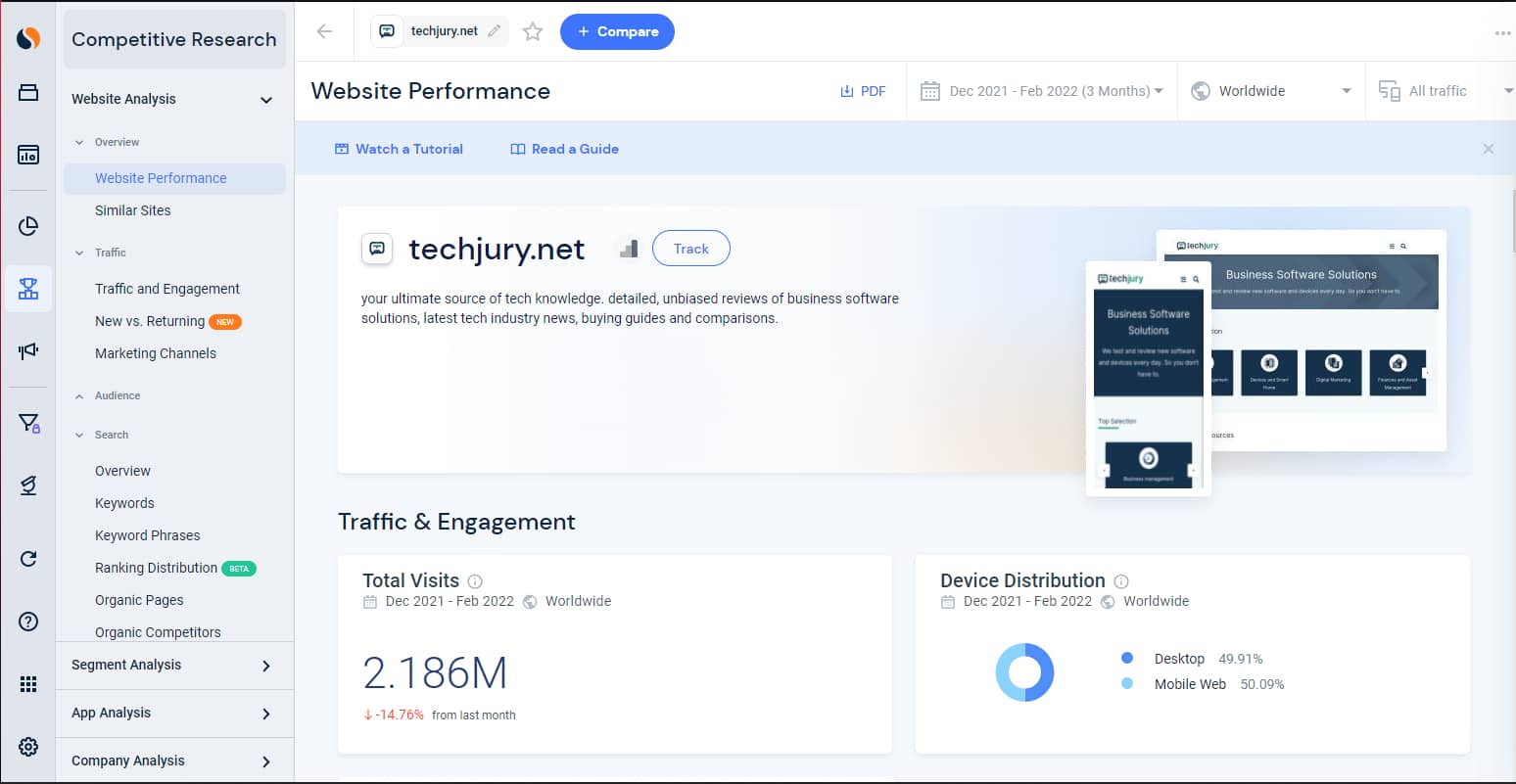Viewport: 1516px width, 784px height.
Task: Expand the App Analysis section
Action: pos(172,714)
